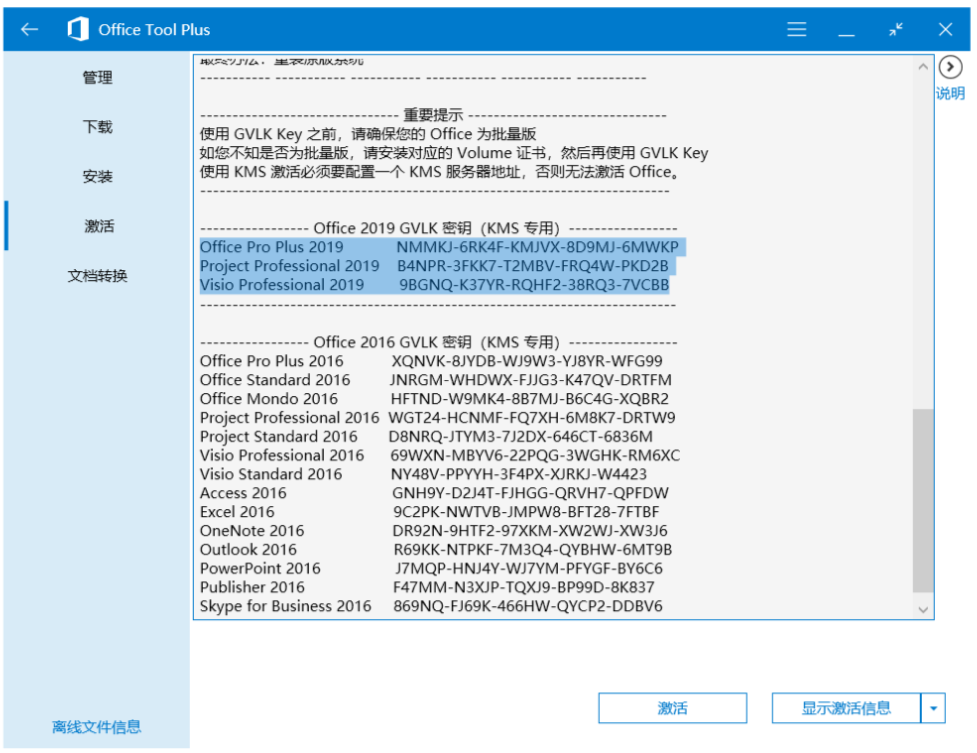Open dropdown arrow beside 显示激活信息
Screen dimensions: 977x753
[933, 708]
